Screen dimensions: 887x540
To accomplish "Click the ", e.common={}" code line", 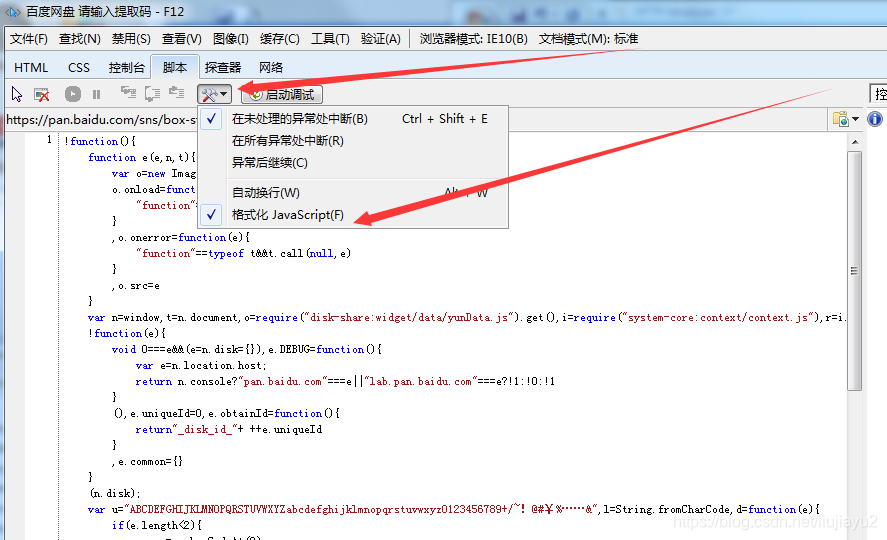I will [147, 462].
